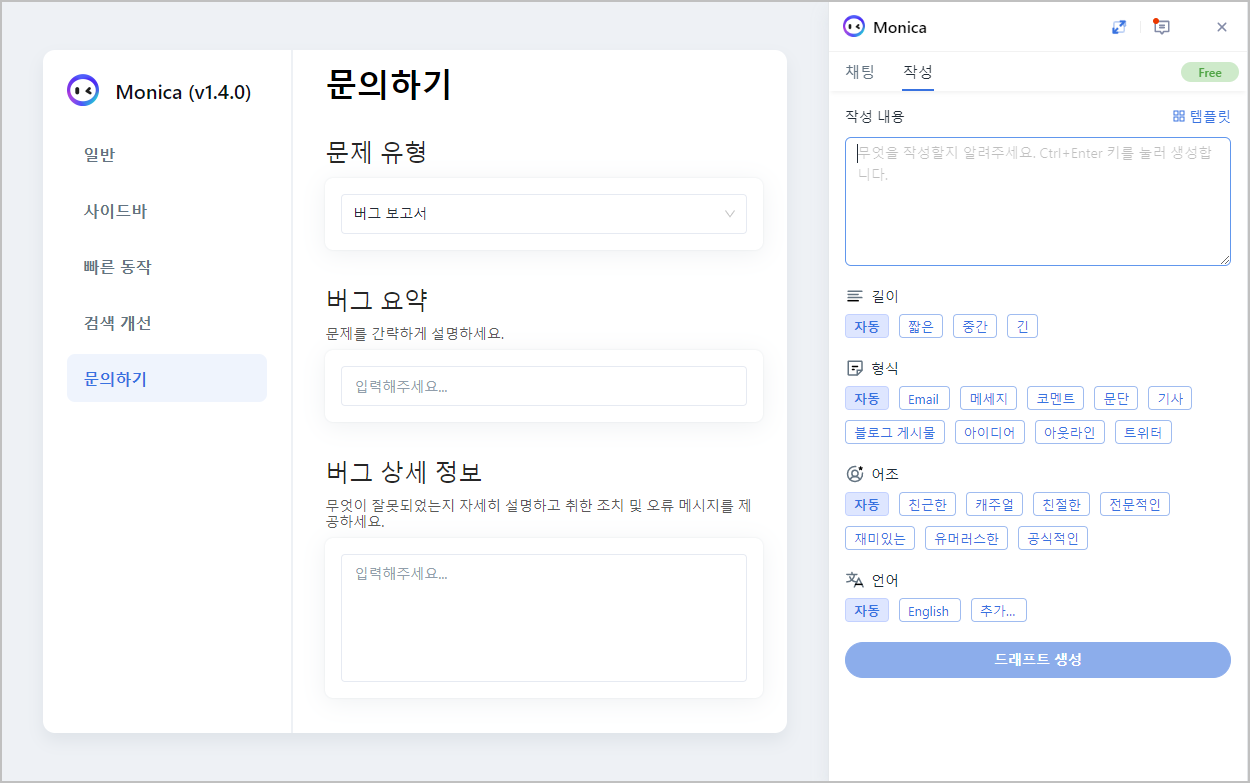Click the Monica (v1.4.0) logo in settings sidebar
This screenshot has height=783, width=1250.
coord(83,91)
